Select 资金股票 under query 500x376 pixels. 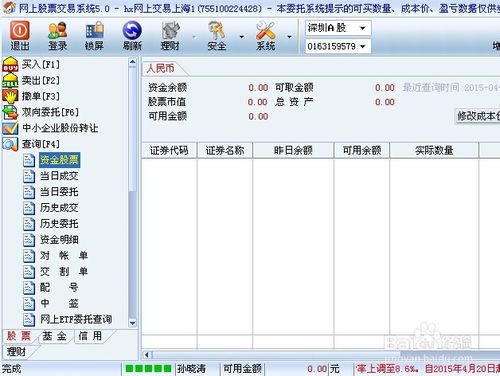click(x=59, y=160)
